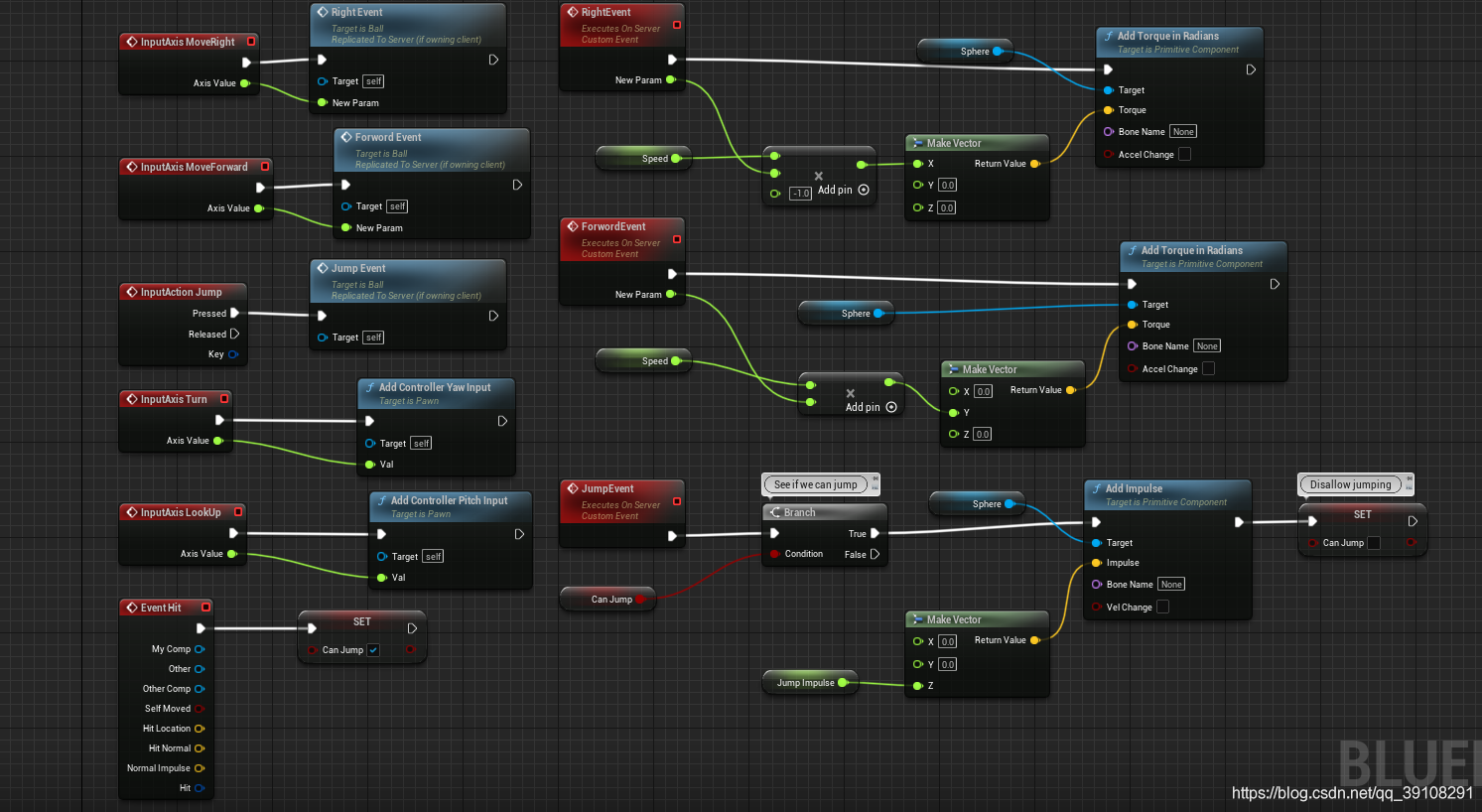Select the Jump Impulse variable node

point(809,683)
